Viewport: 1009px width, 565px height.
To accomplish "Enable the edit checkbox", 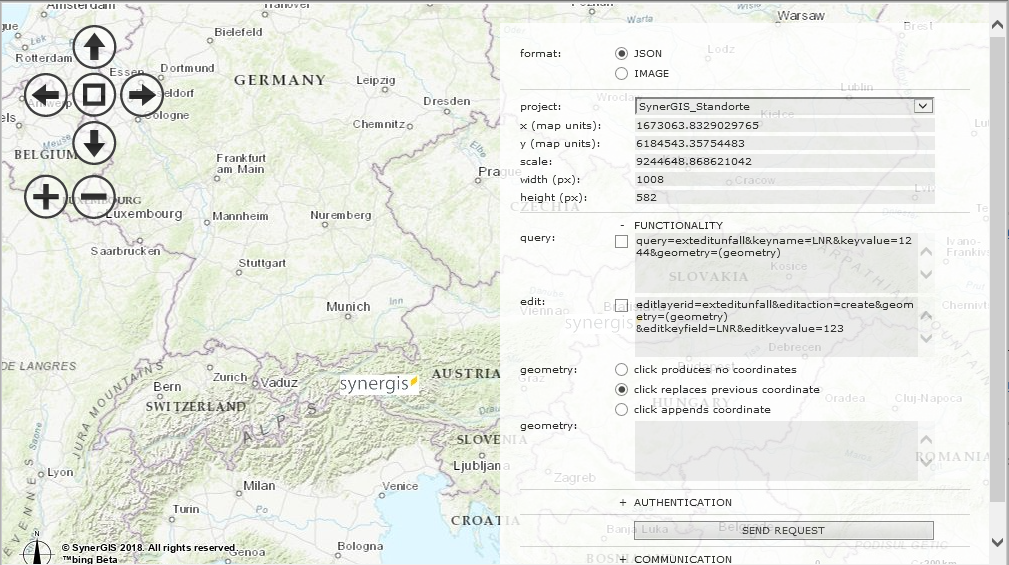I will [622, 306].
